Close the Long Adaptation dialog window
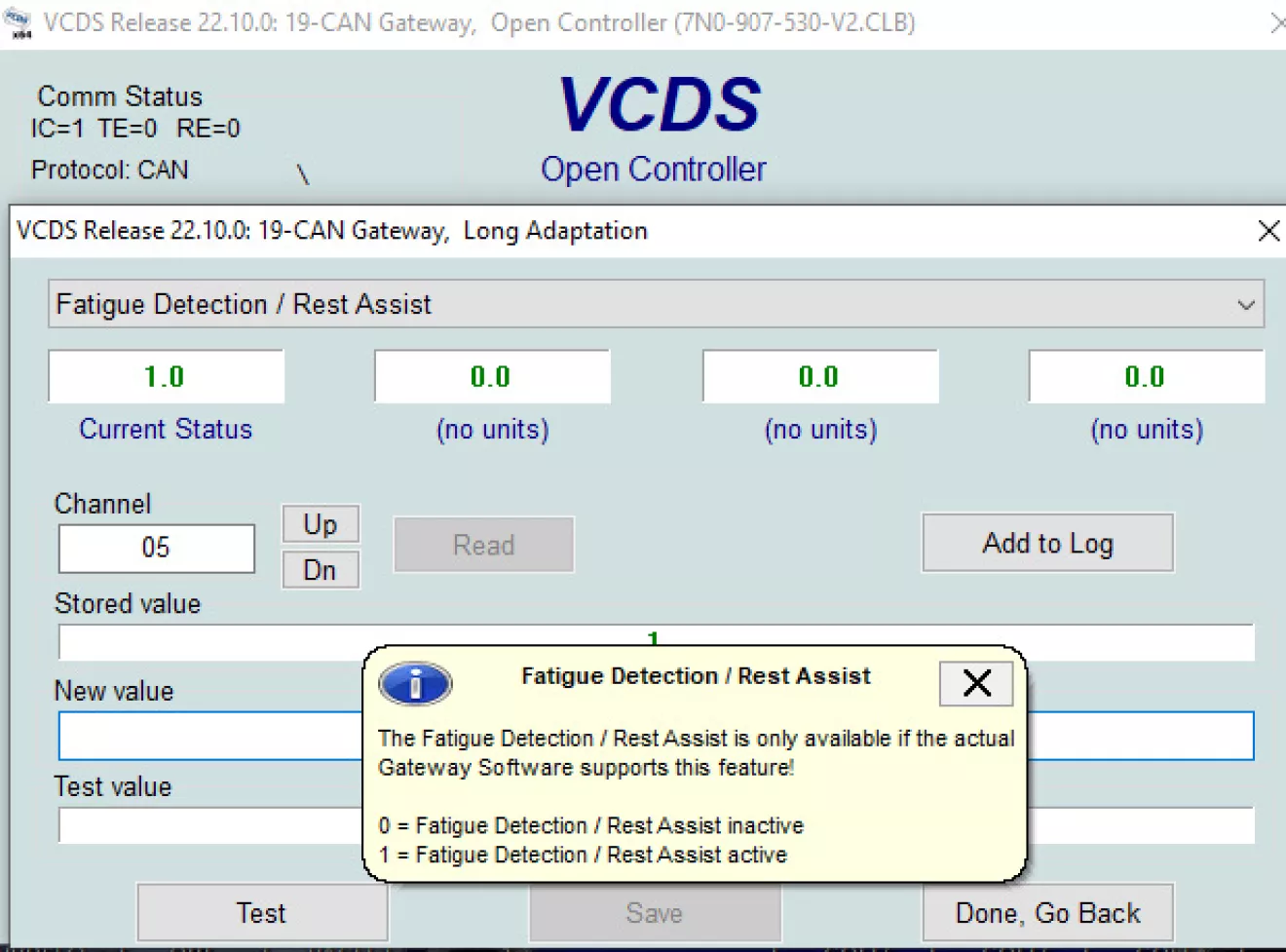 [1268, 231]
